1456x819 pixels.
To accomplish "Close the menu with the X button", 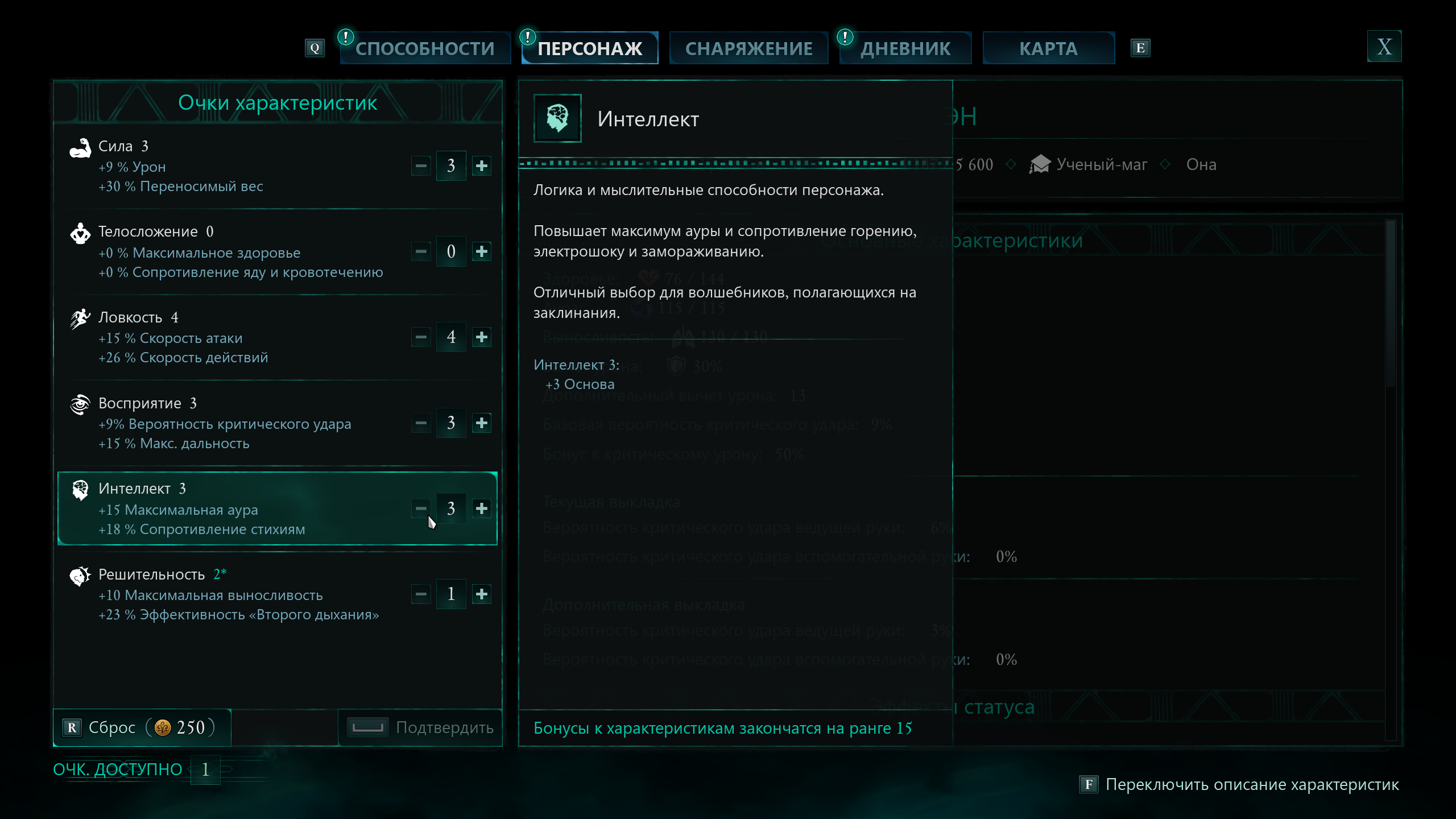I will point(1384,47).
